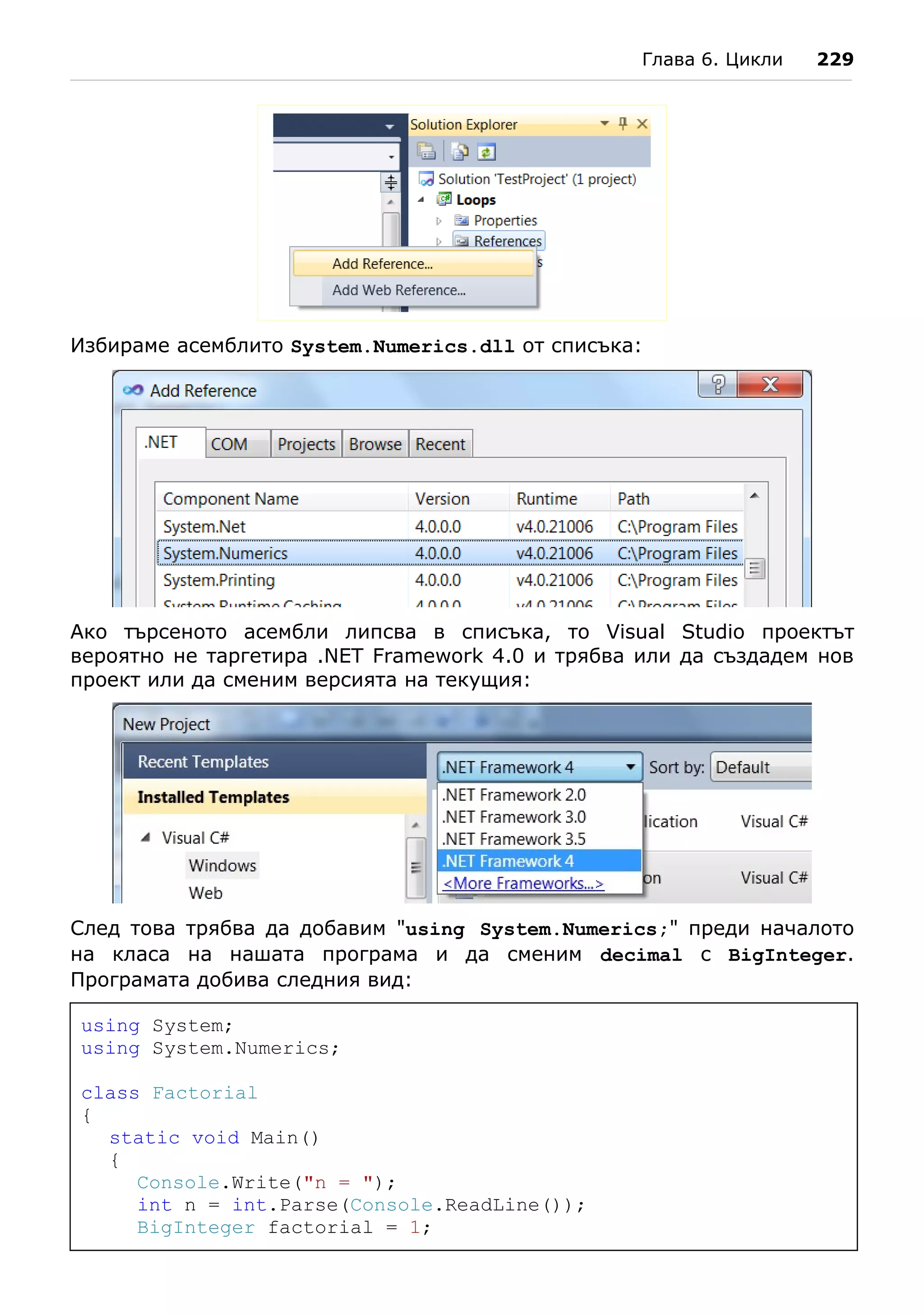Choose highlighted .NET Framework 4 option

pyautogui.click(x=539, y=860)
